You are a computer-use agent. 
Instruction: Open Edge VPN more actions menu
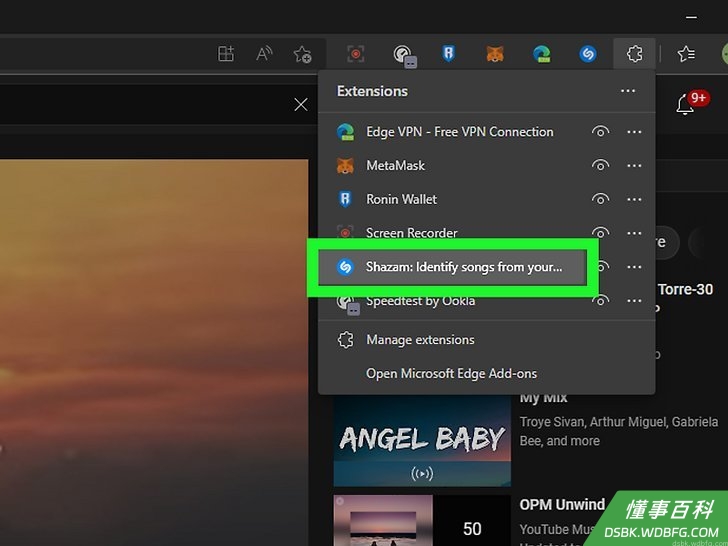[x=634, y=132]
